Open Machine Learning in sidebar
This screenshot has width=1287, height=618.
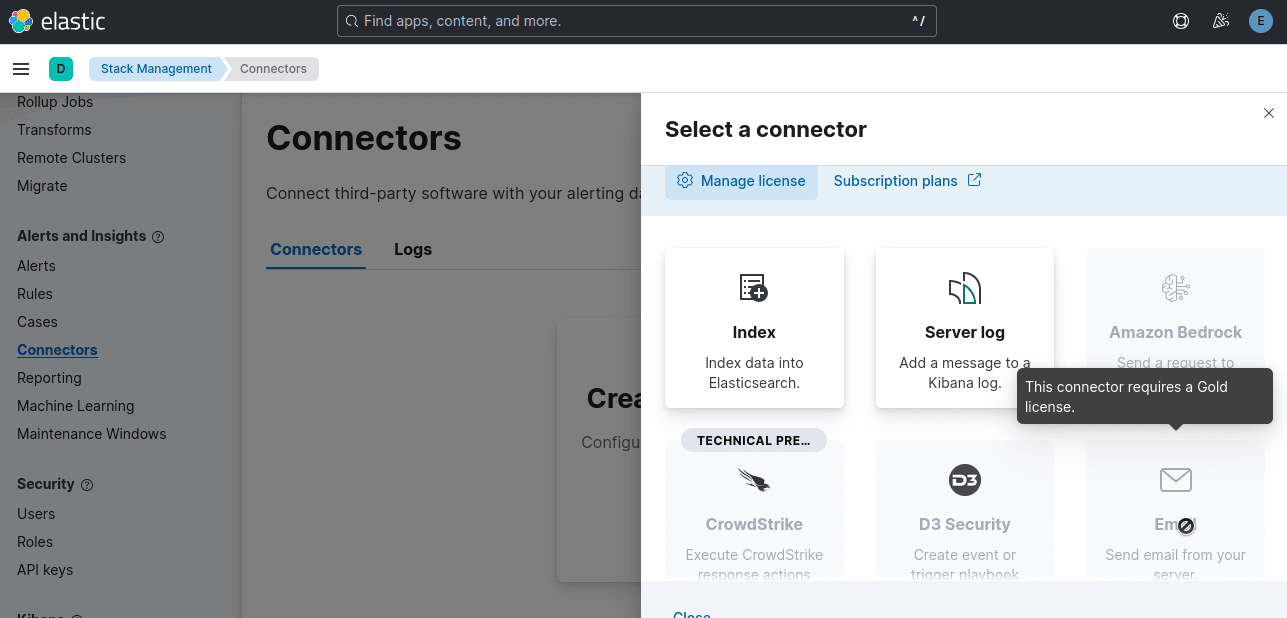pos(75,406)
